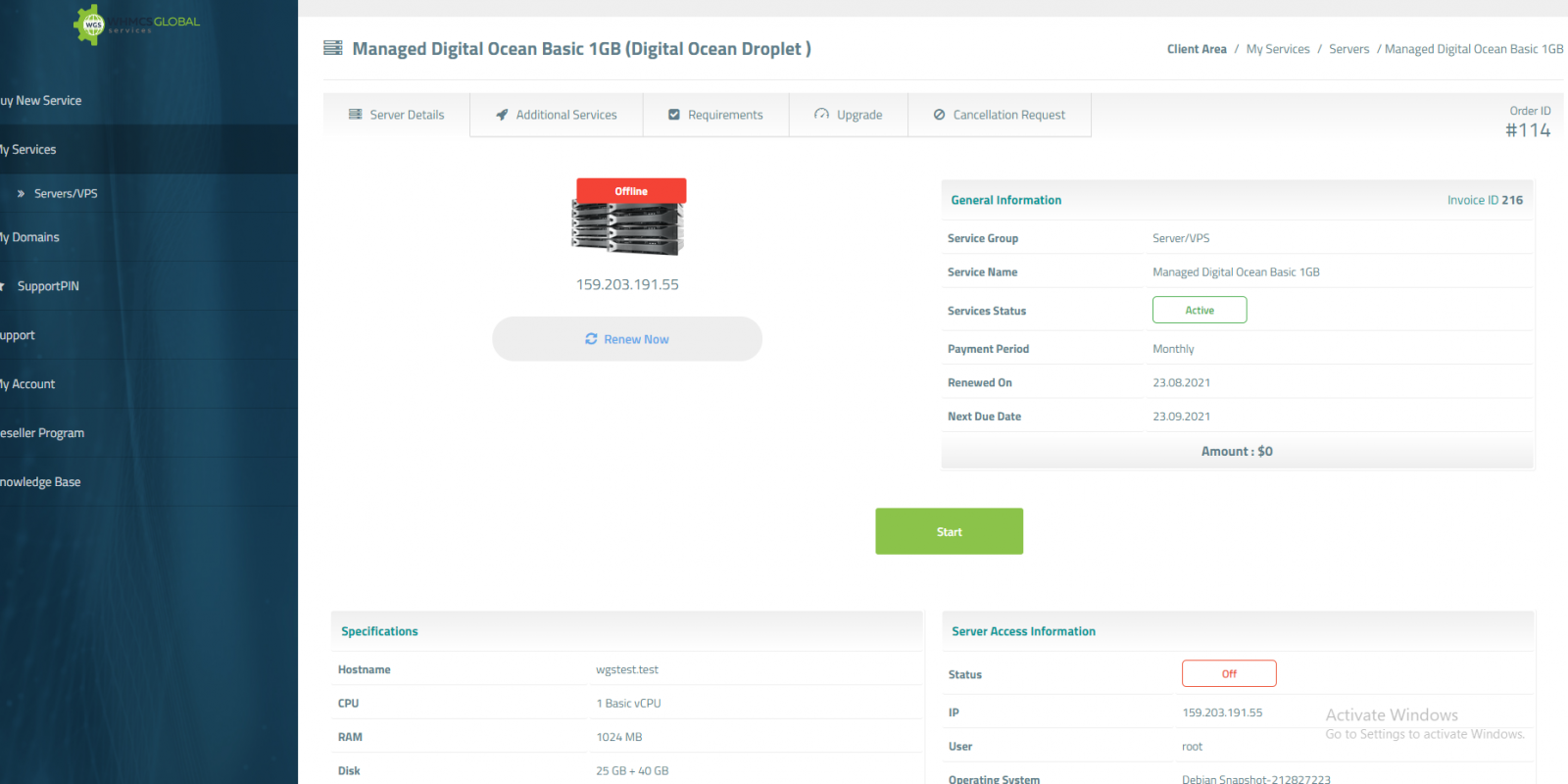Open Reseller Program in sidebar
This screenshot has width=1568, height=784.
149,433
